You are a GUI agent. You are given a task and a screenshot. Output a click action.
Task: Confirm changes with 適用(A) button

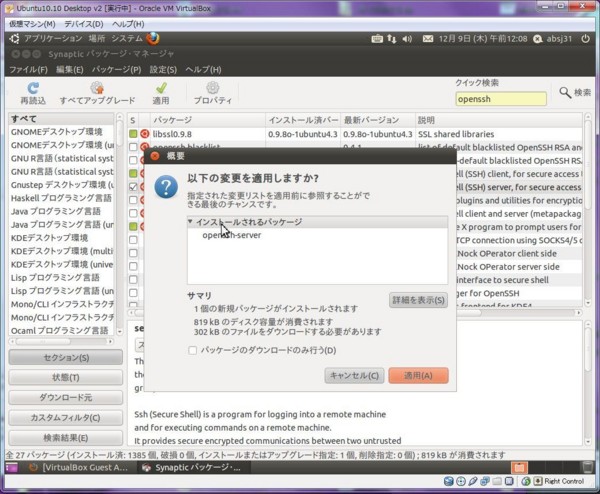418,375
